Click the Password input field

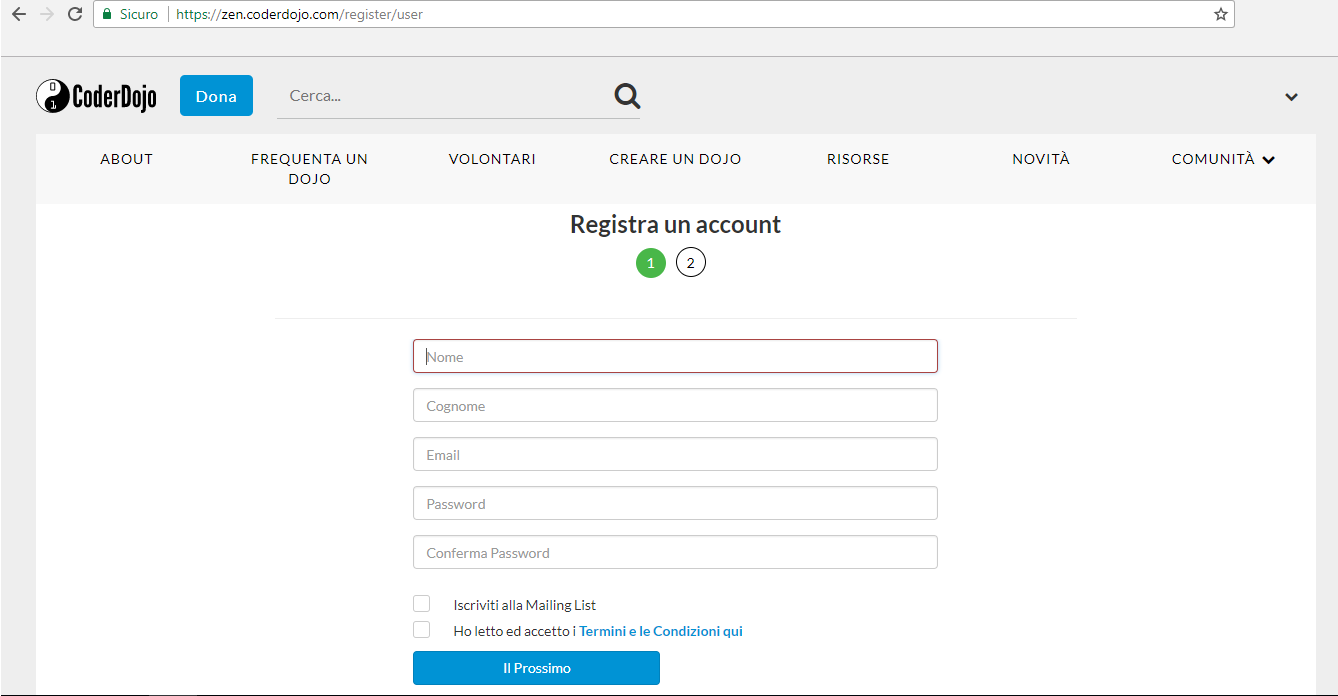[675, 503]
